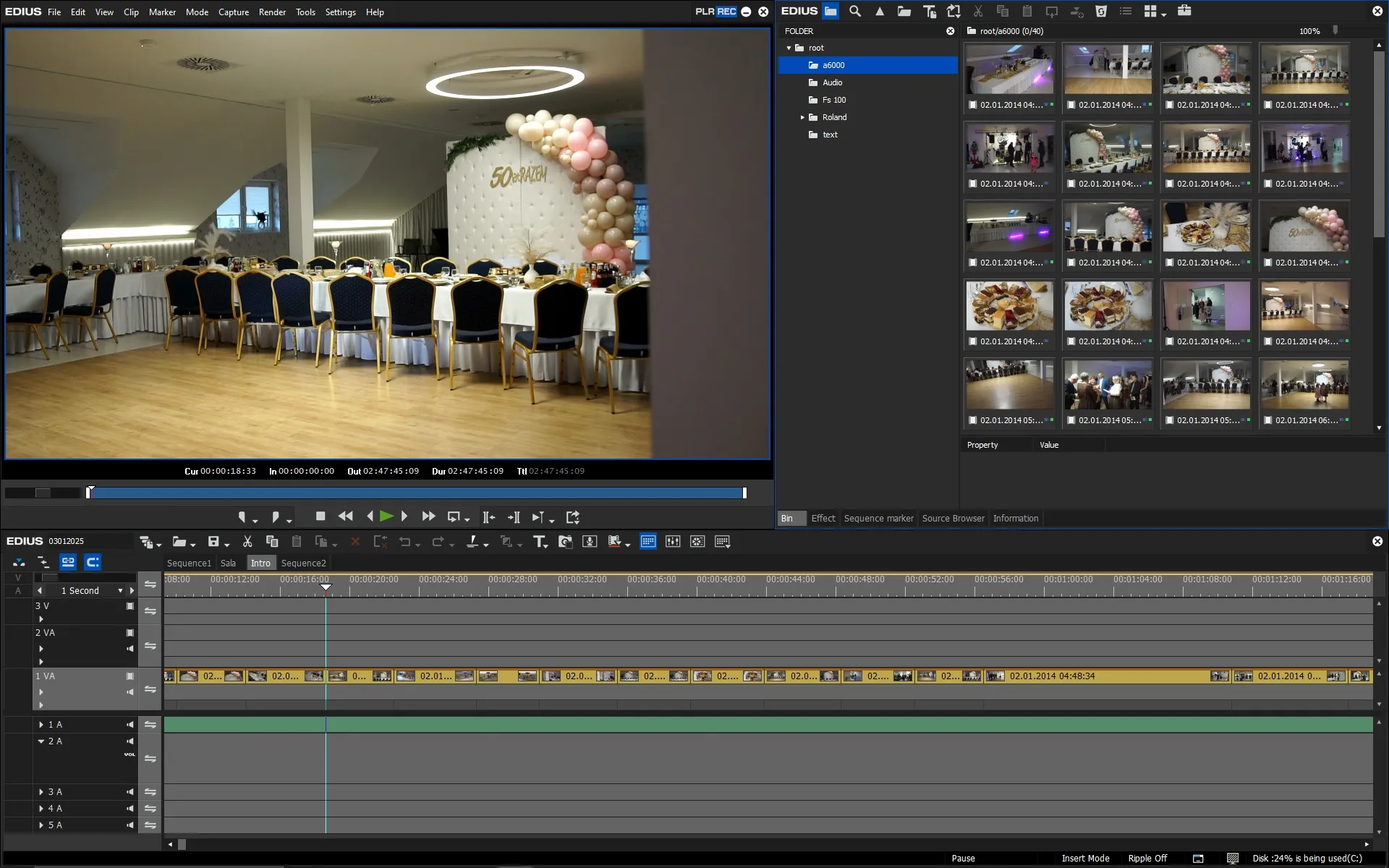Click the voice-over microphone icon
The width and height of the screenshot is (1389, 868).
click(590, 542)
